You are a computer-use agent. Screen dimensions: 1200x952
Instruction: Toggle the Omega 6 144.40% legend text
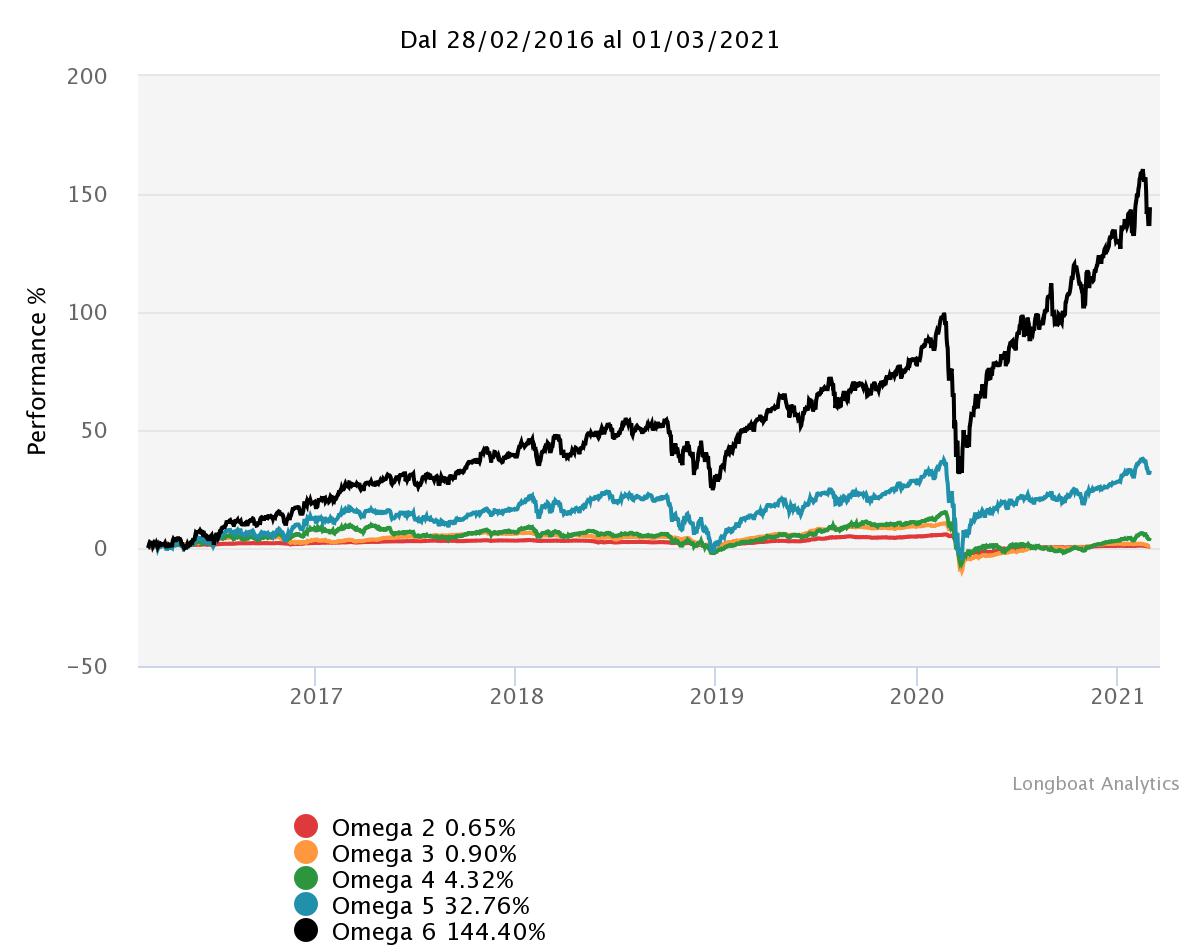pyautogui.click(x=438, y=932)
